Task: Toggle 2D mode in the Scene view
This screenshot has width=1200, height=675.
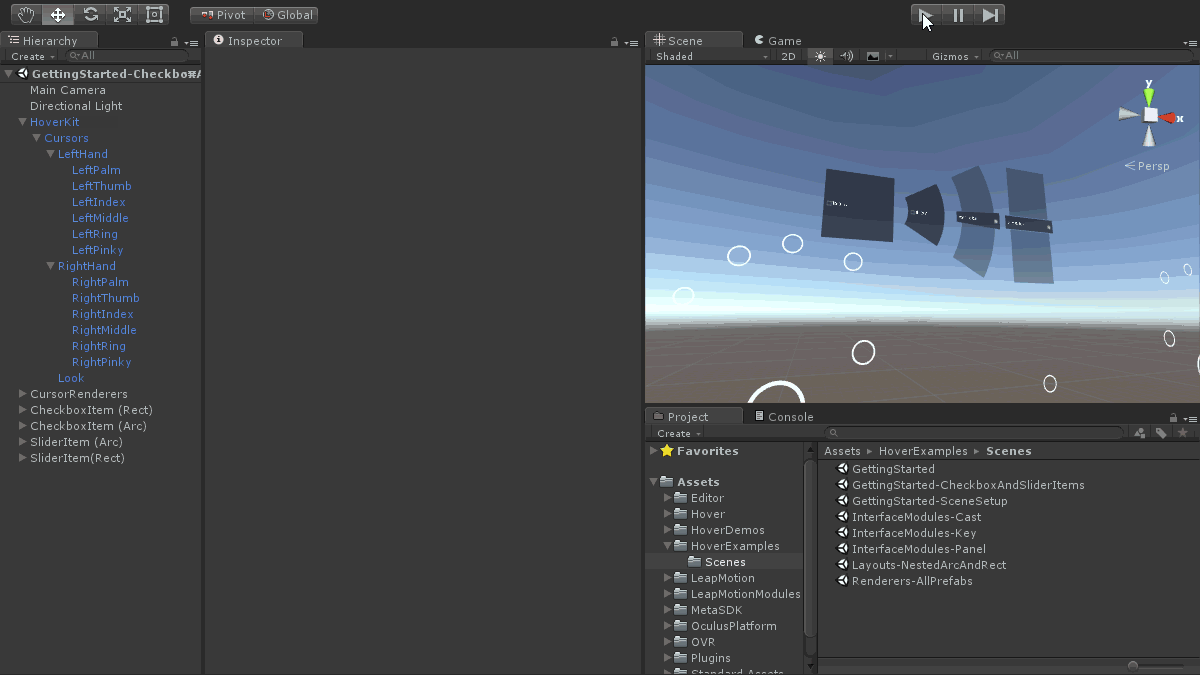Action: click(x=788, y=57)
